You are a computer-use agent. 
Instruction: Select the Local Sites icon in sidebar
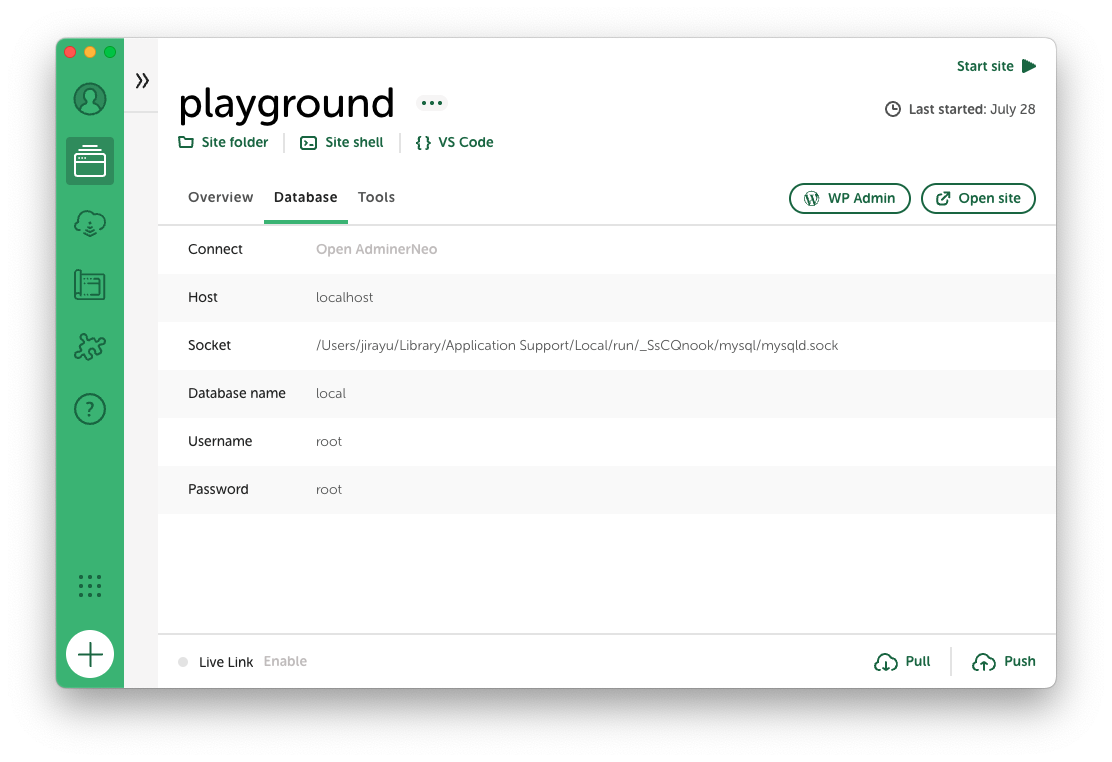click(x=90, y=161)
